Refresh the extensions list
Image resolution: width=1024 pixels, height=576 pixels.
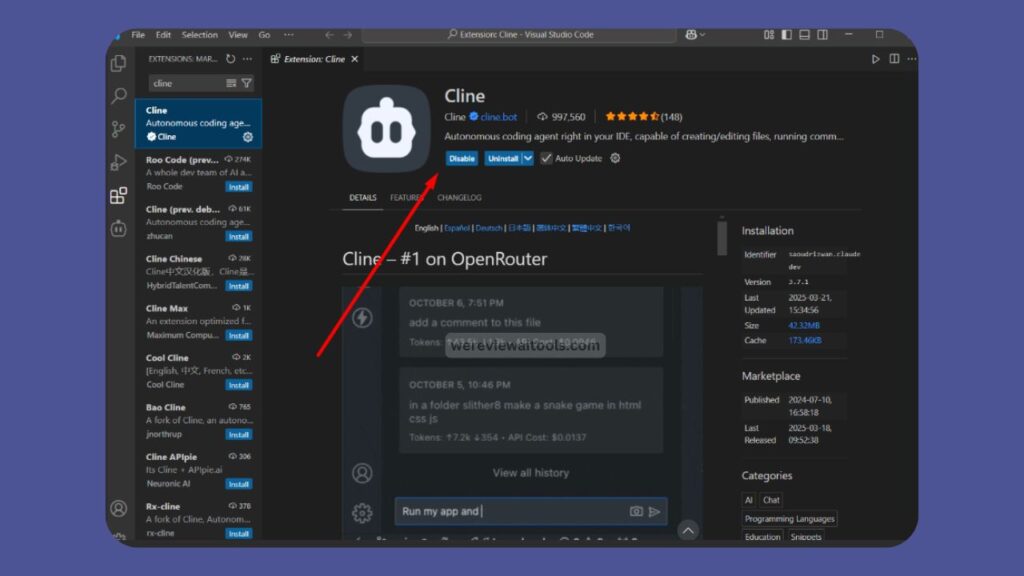231,59
